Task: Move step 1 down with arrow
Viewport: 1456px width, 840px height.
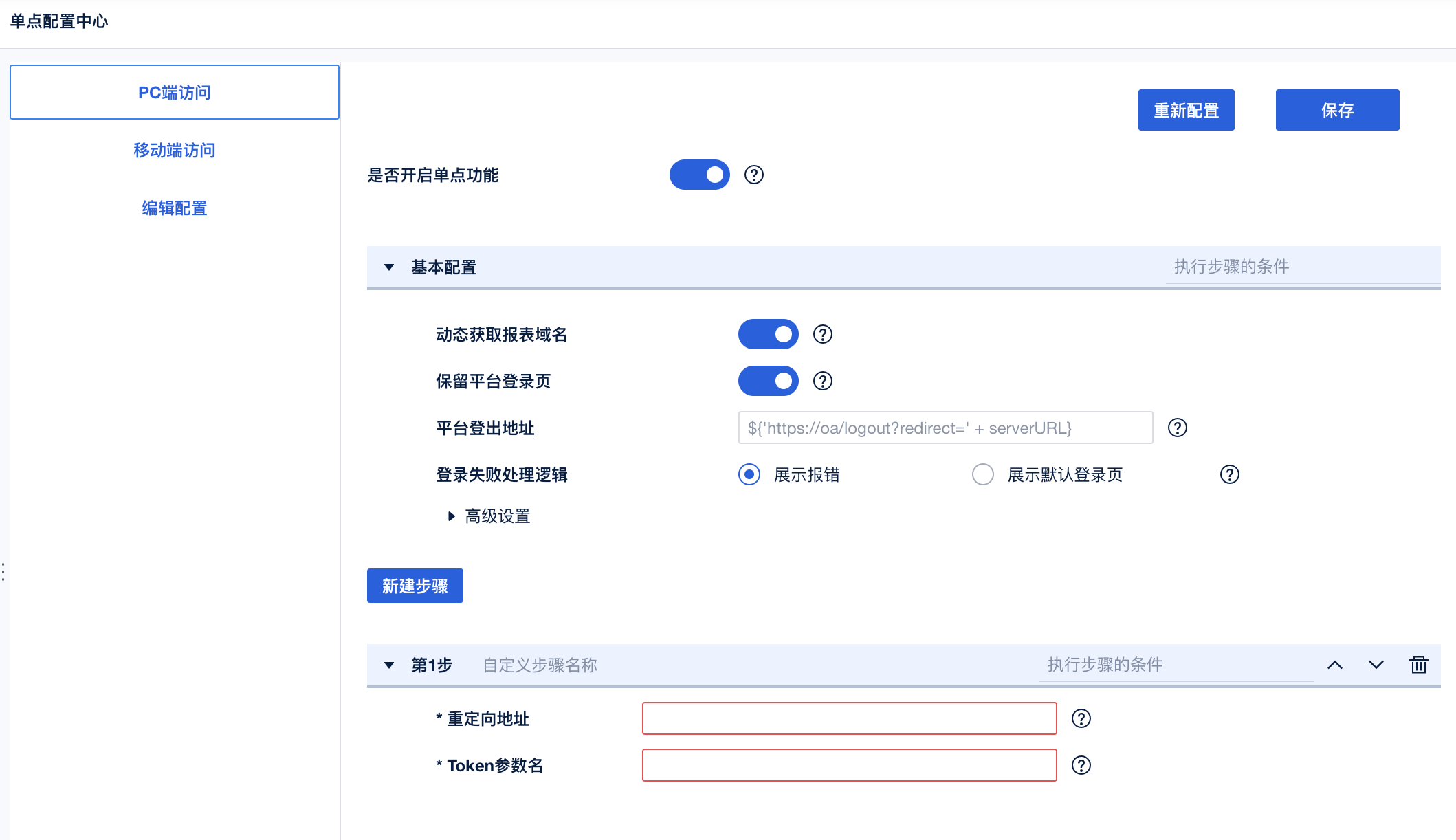Action: 1376,665
